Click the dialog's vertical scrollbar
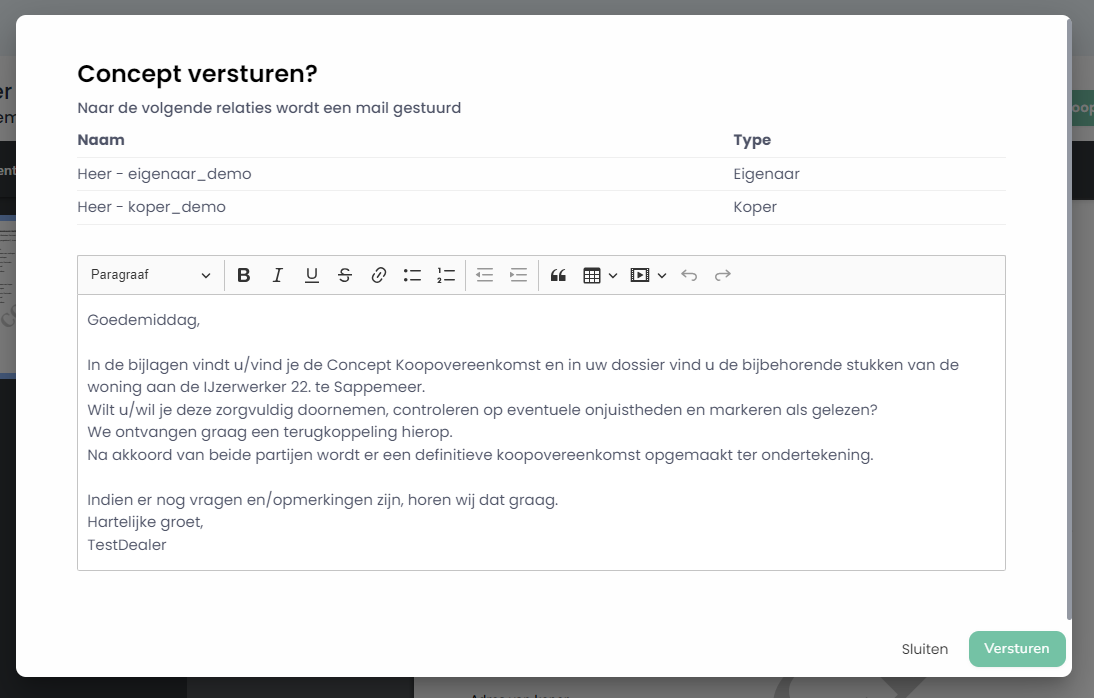 coord(1069,321)
